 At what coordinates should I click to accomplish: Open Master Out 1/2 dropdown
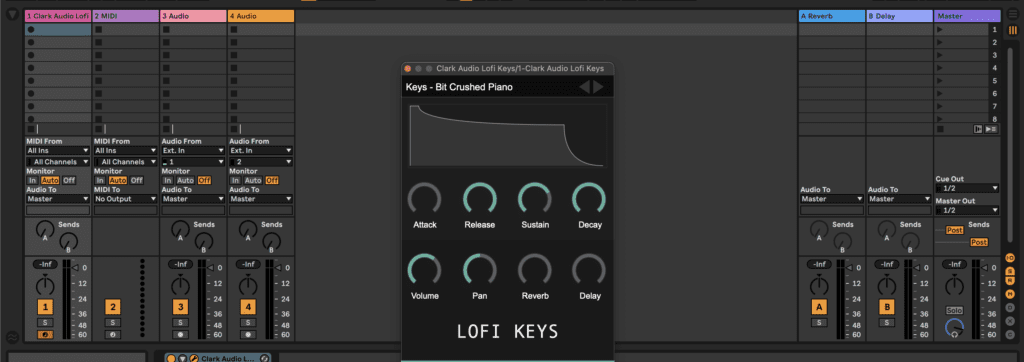(x=967, y=210)
